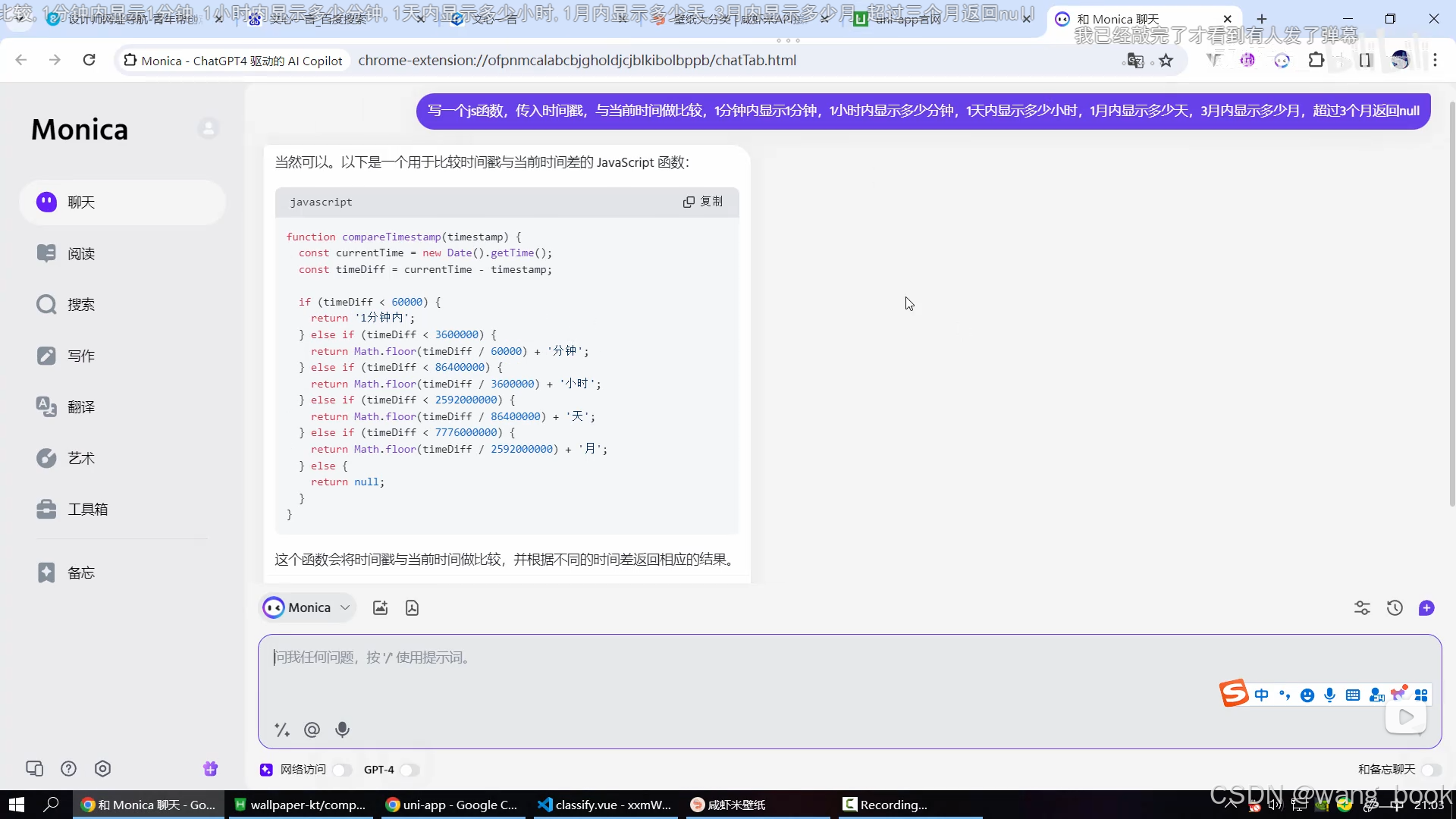Click the @ mention icon

(312, 730)
